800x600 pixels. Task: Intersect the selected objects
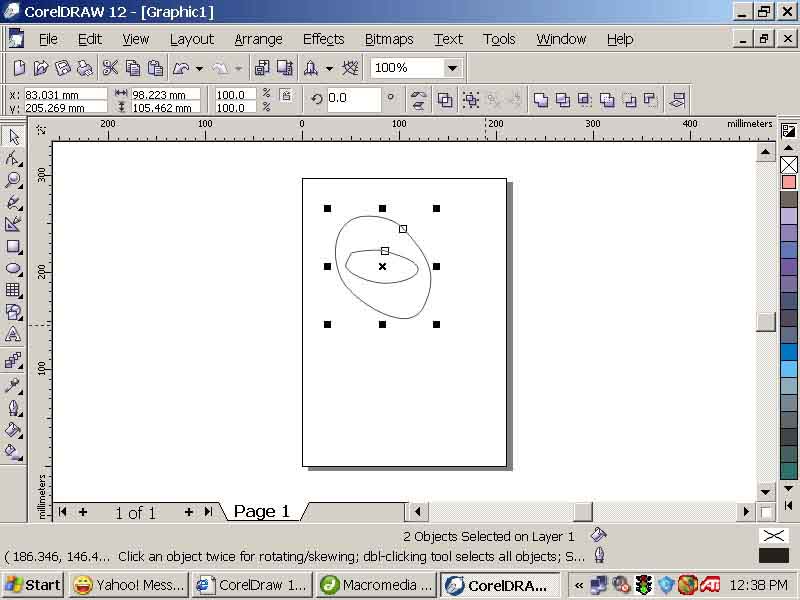[x=585, y=99]
